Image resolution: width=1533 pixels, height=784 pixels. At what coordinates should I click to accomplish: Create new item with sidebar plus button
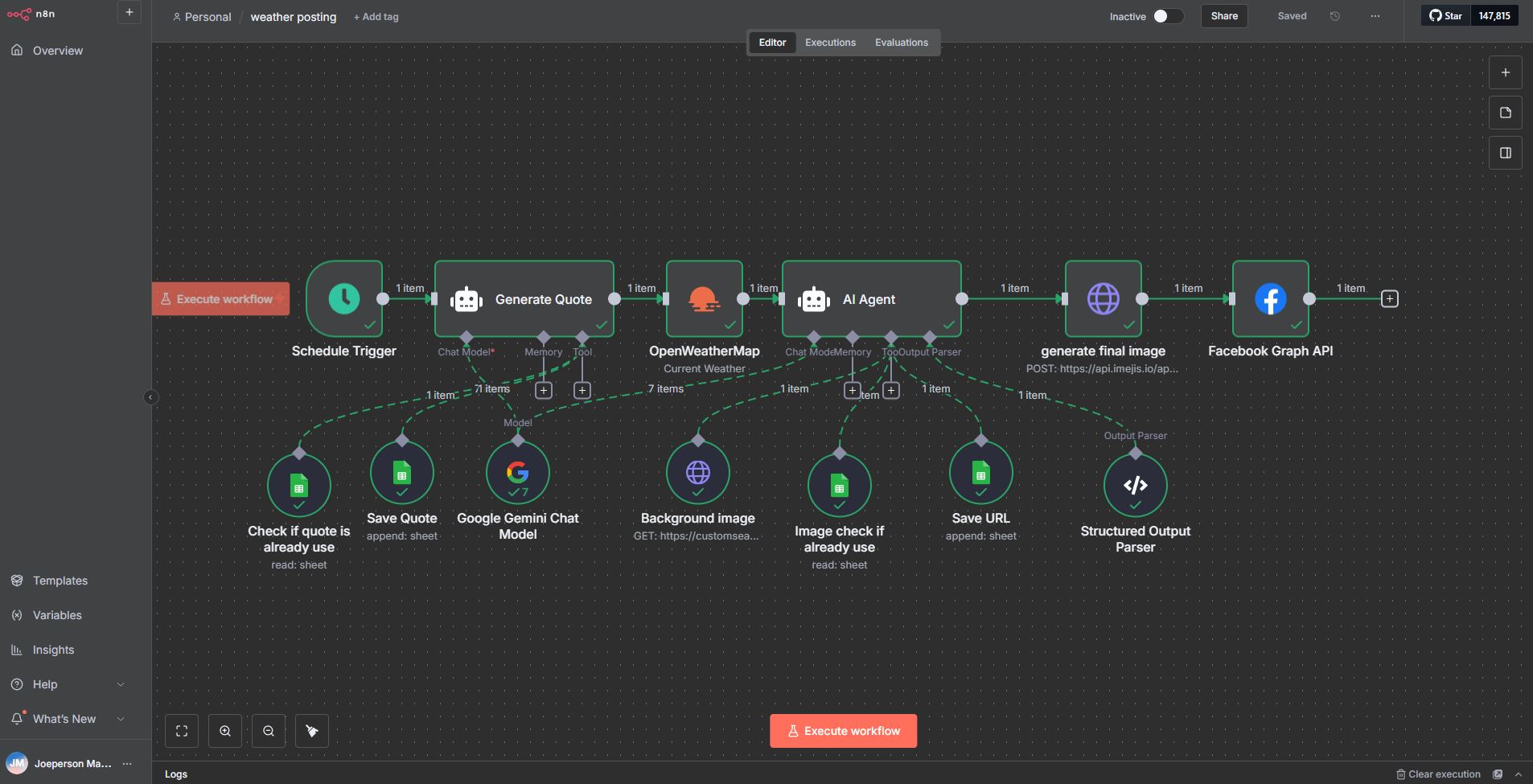coord(129,12)
